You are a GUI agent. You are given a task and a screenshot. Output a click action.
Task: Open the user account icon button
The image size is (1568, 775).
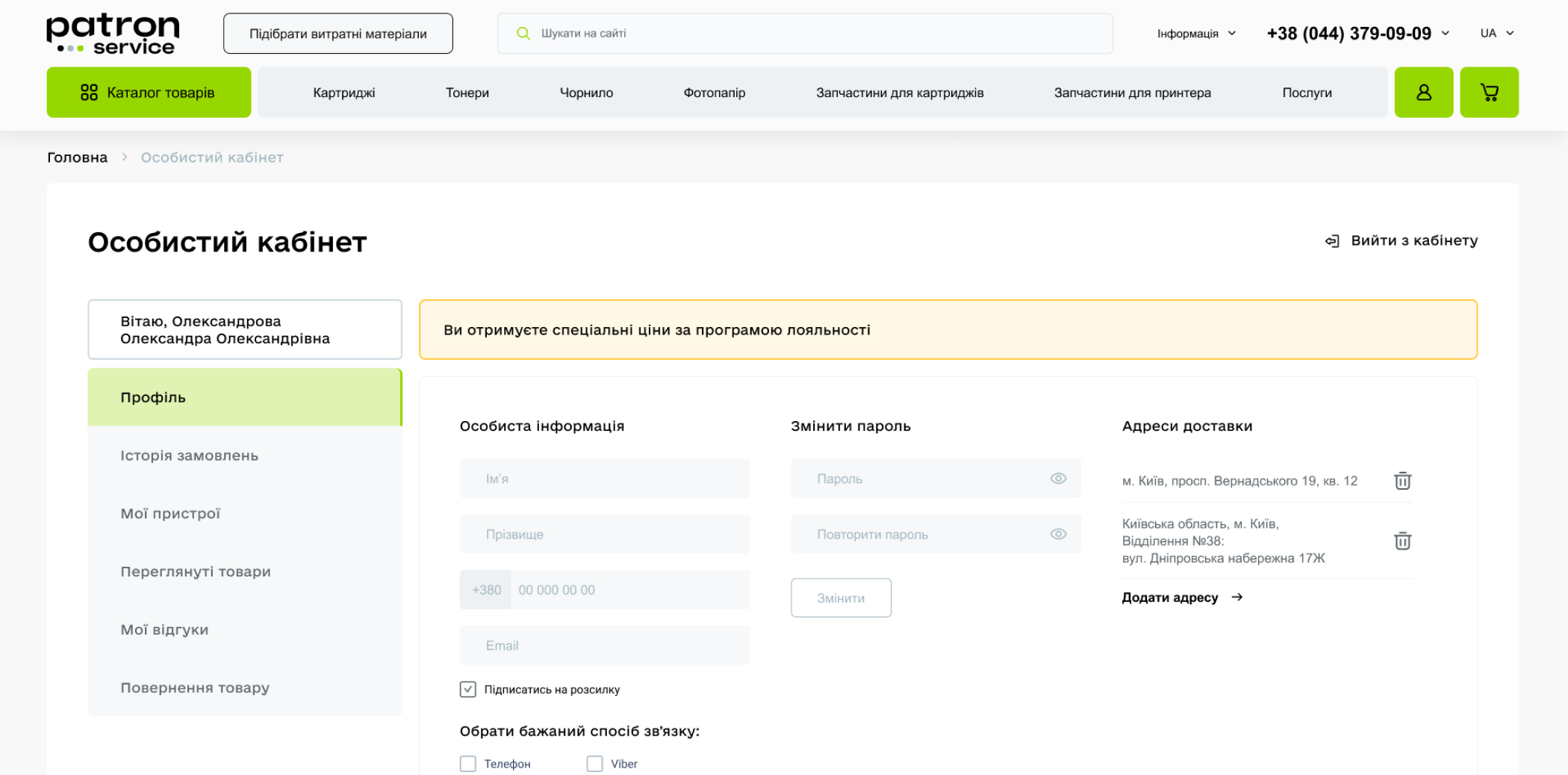point(1423,93)
